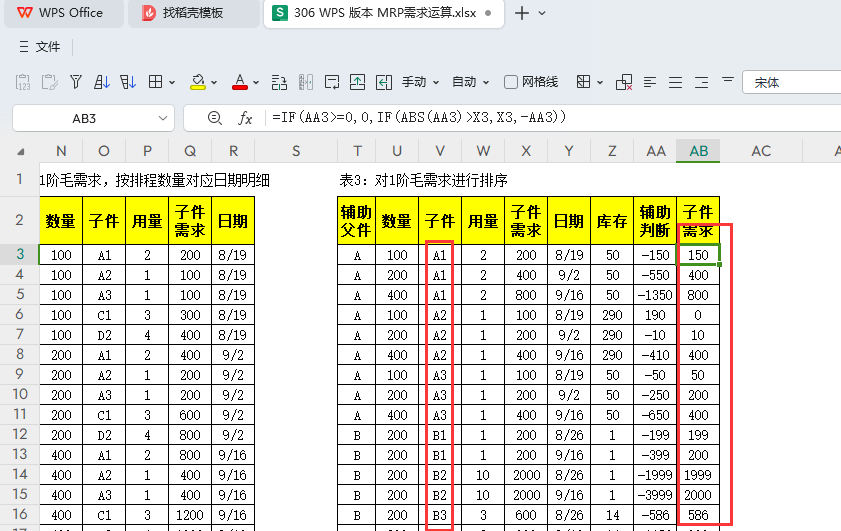Select column header AC
841x531 pixels.
(761, 151)
